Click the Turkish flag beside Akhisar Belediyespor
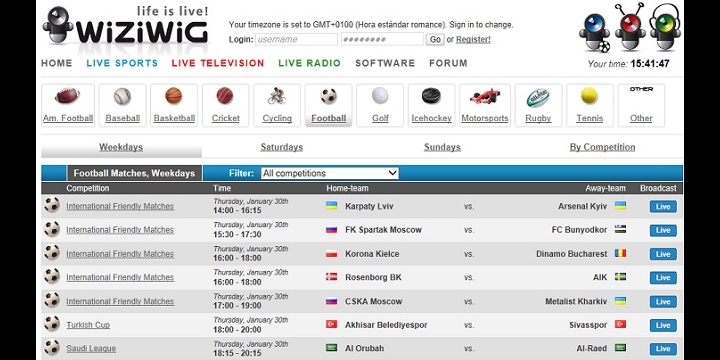The image size is (720, 360). (332, 324)
